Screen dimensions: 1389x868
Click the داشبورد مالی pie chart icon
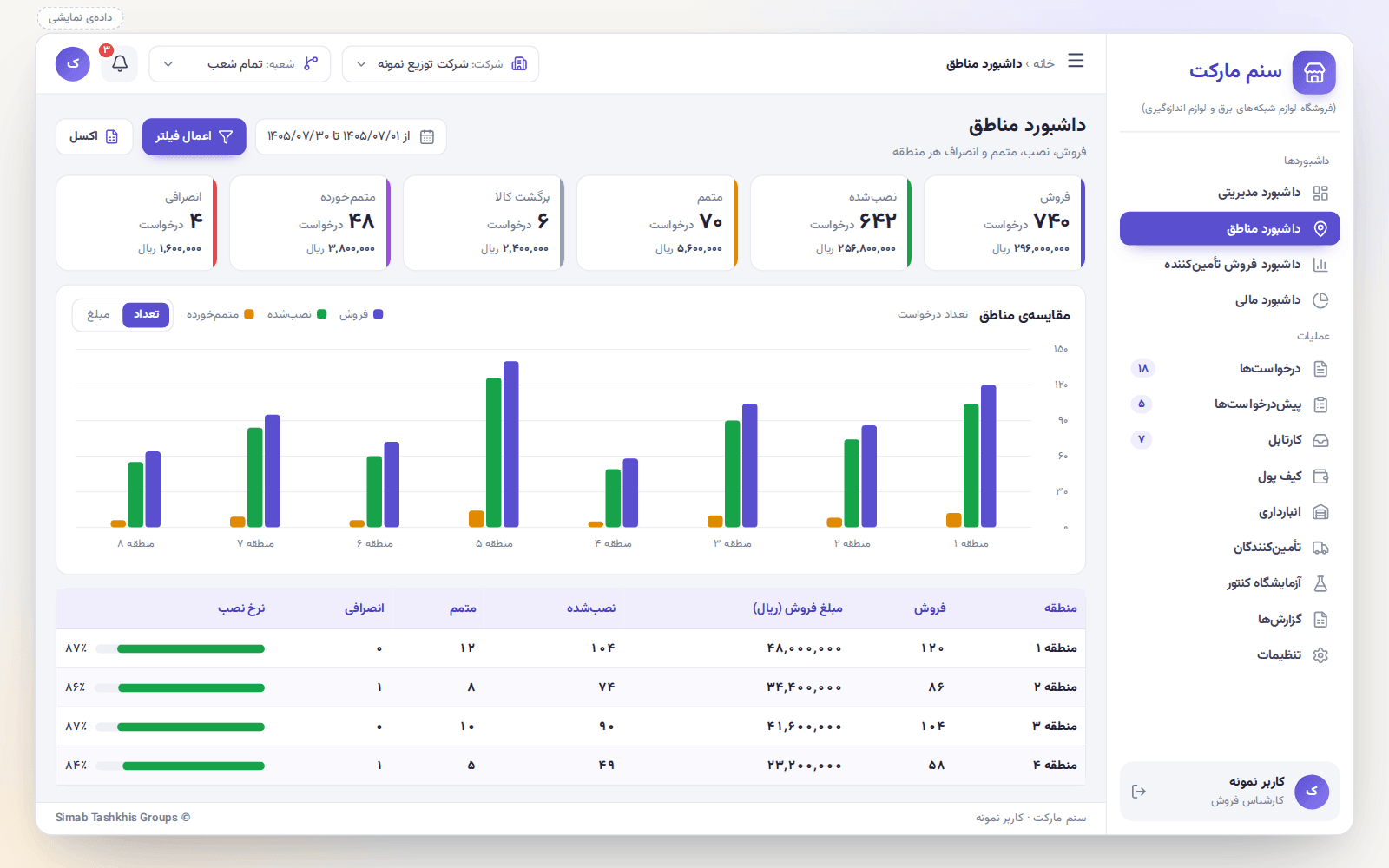point(1320,300)
